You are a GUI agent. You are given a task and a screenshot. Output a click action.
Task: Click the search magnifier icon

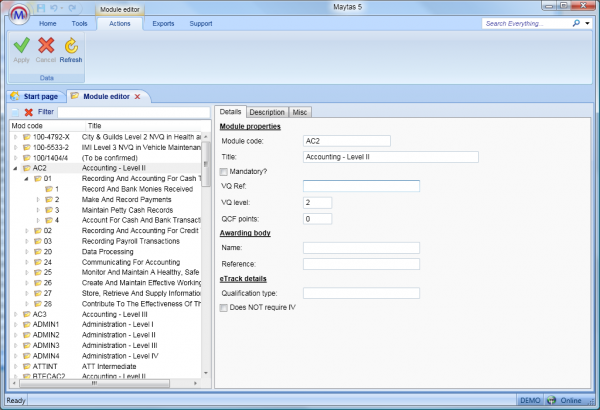575,22
